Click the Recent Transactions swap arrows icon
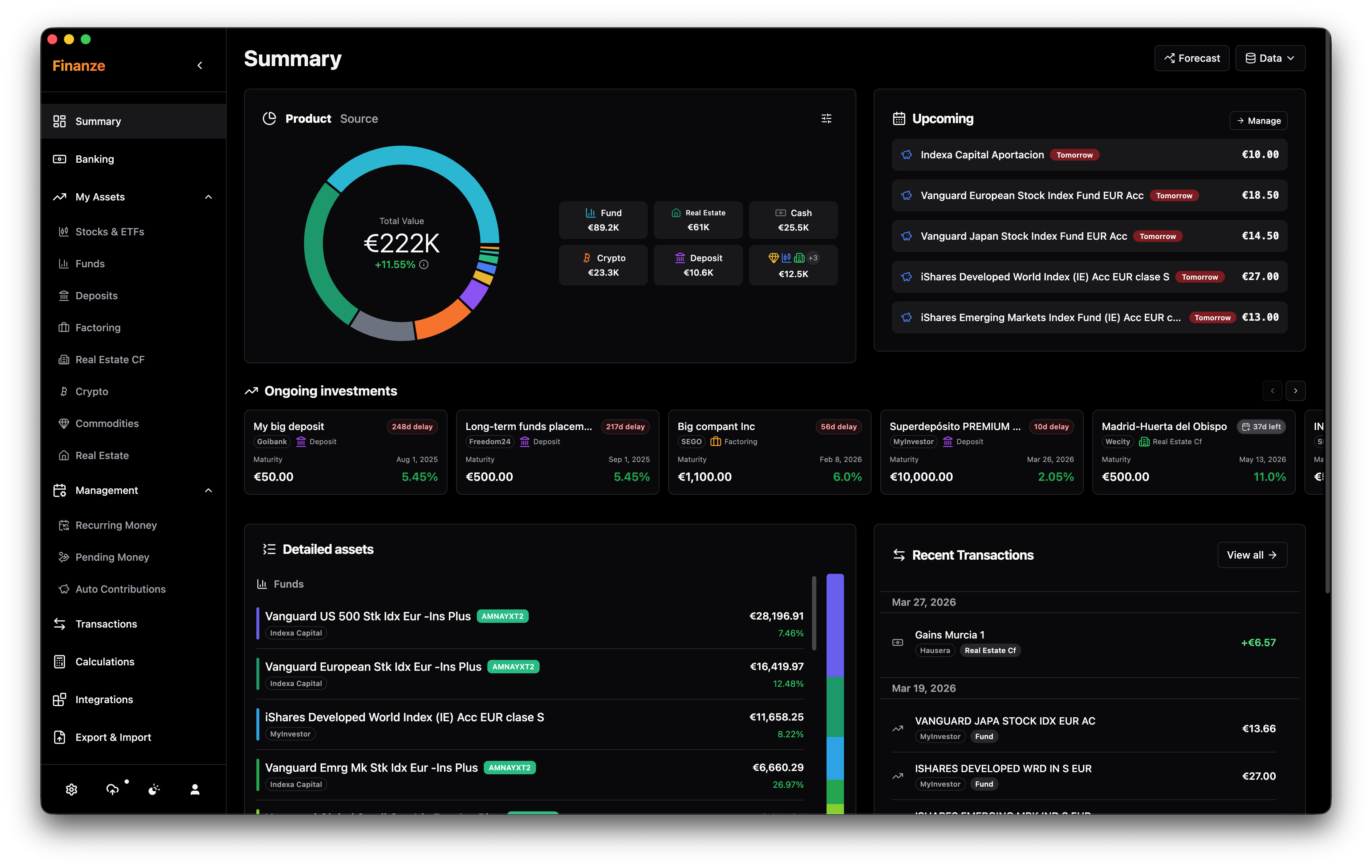Screen dimensions: 1372x868 click(x=898, y=555)
